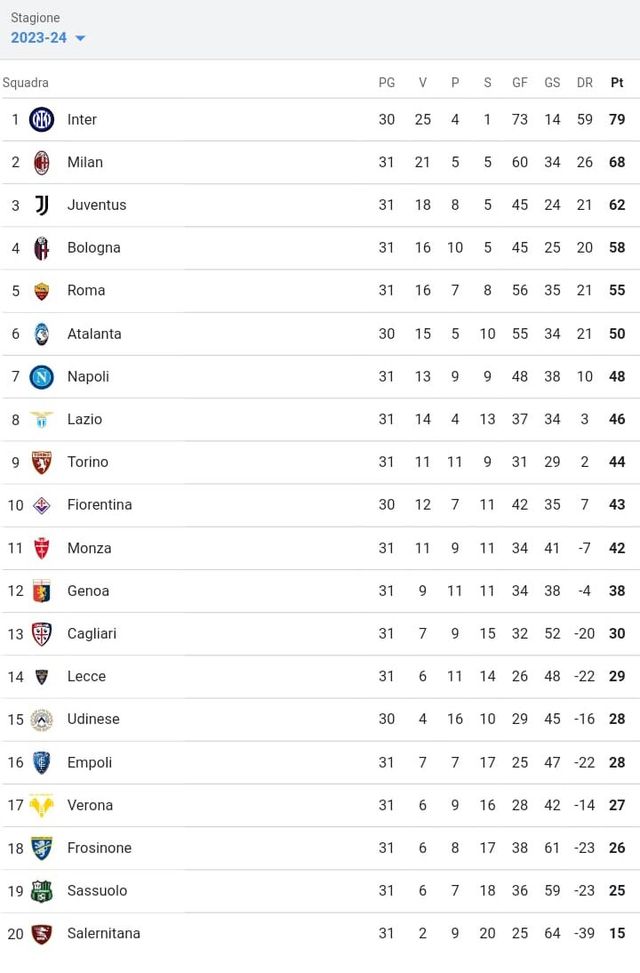Image resolution: width=640 pixels, height=973 pixels.
Task: Click the Fiorentina club crest
Action: [x=42, y=505]
